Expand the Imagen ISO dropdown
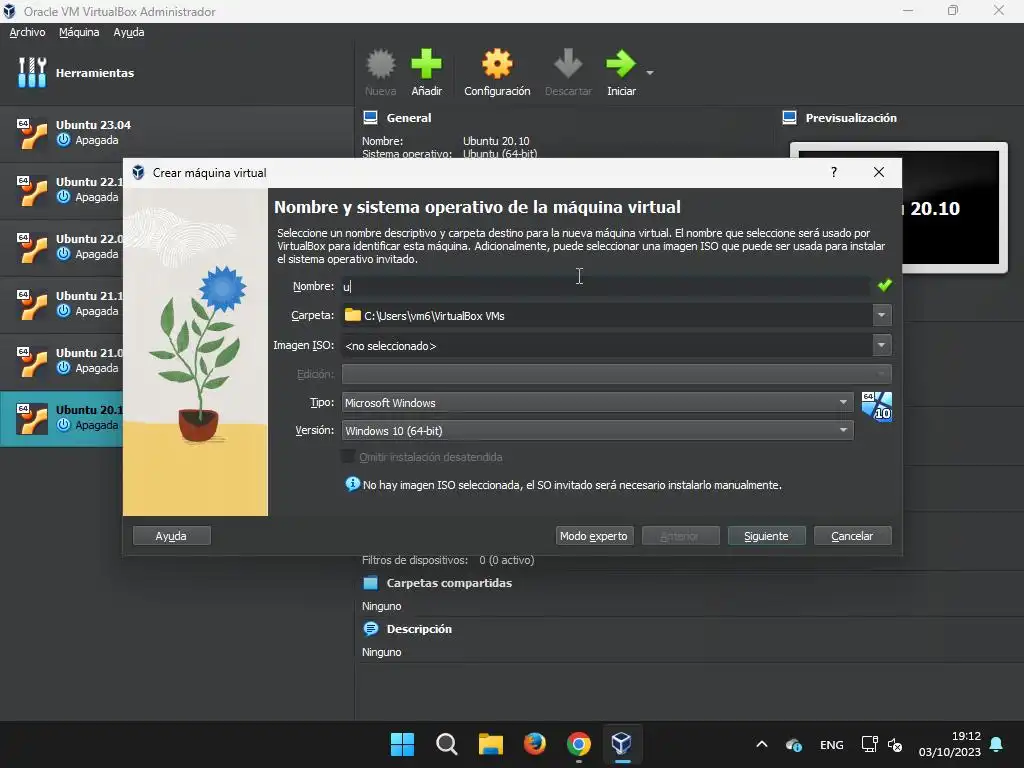The width and height of the screenshot is (1024, 768). click(x=882, y=345)
